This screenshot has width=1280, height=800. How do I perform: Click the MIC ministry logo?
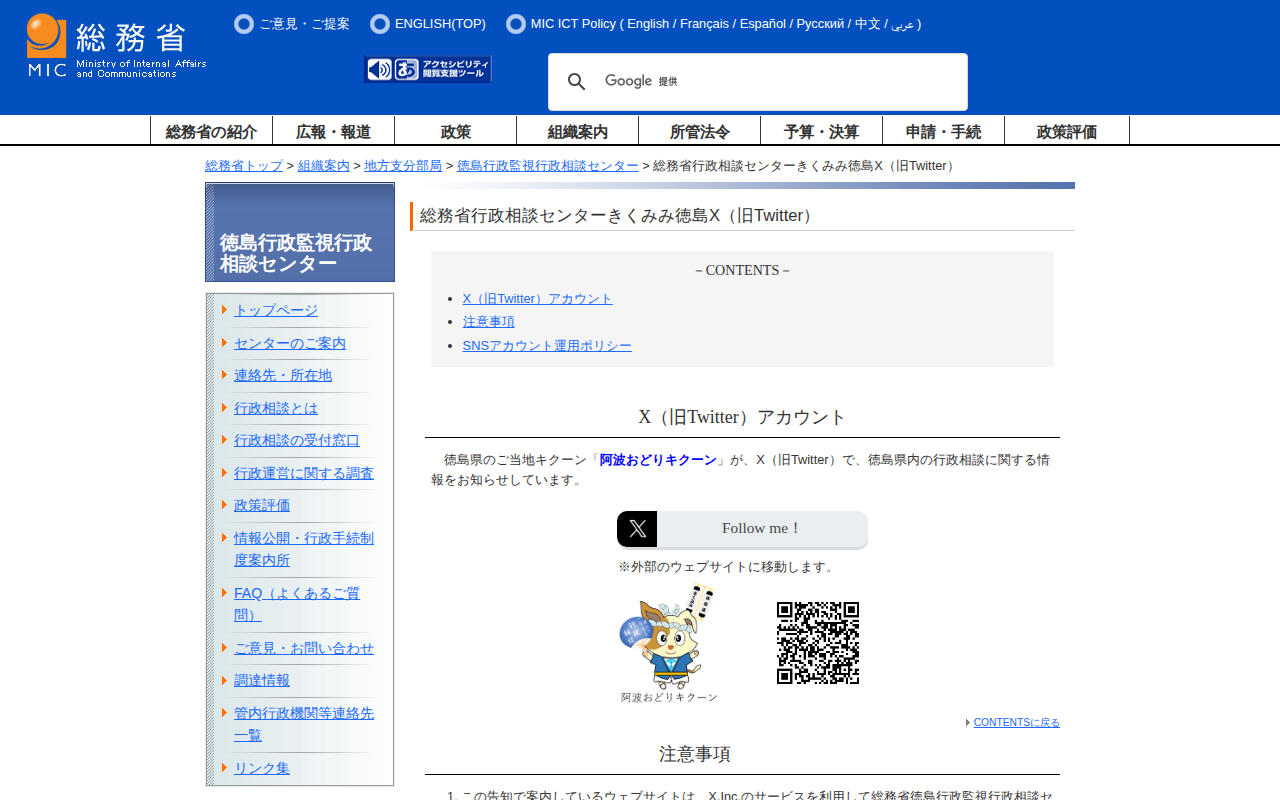[x=116, y=46]
